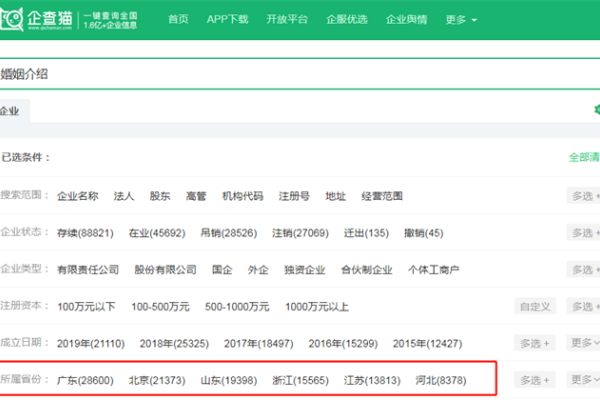Click 多选 in the 企业类型 row

(583, 269)
